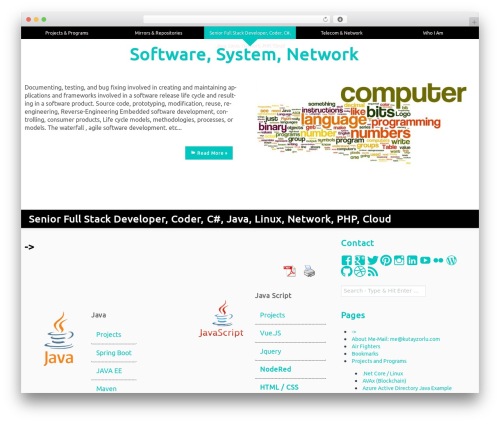This screenshot has width=500, height=423.
Task: Open the WordPress logo icon
Action: [x=451, y=260]
